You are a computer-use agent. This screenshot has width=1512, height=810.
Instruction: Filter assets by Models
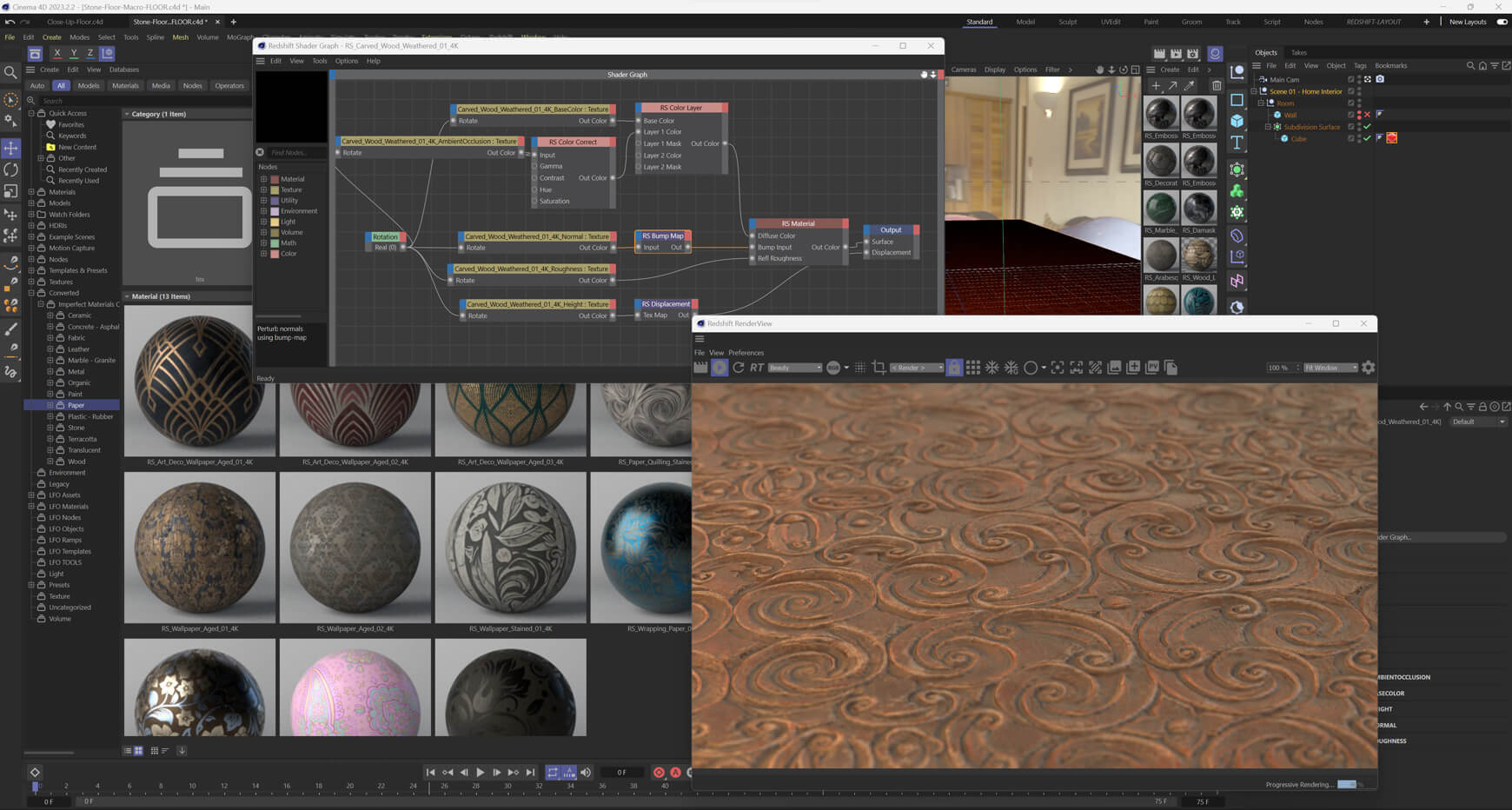coord(88,85)
